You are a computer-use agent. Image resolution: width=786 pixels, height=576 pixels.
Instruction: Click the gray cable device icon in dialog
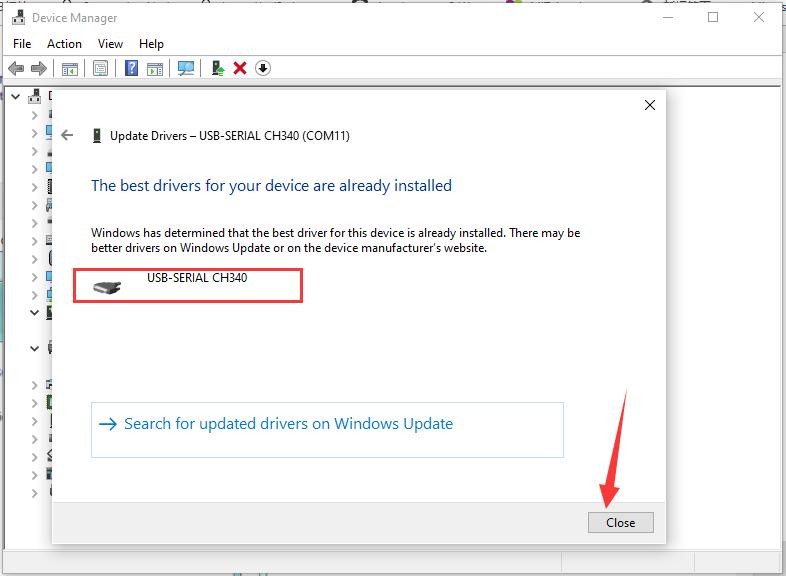(107, 287)
